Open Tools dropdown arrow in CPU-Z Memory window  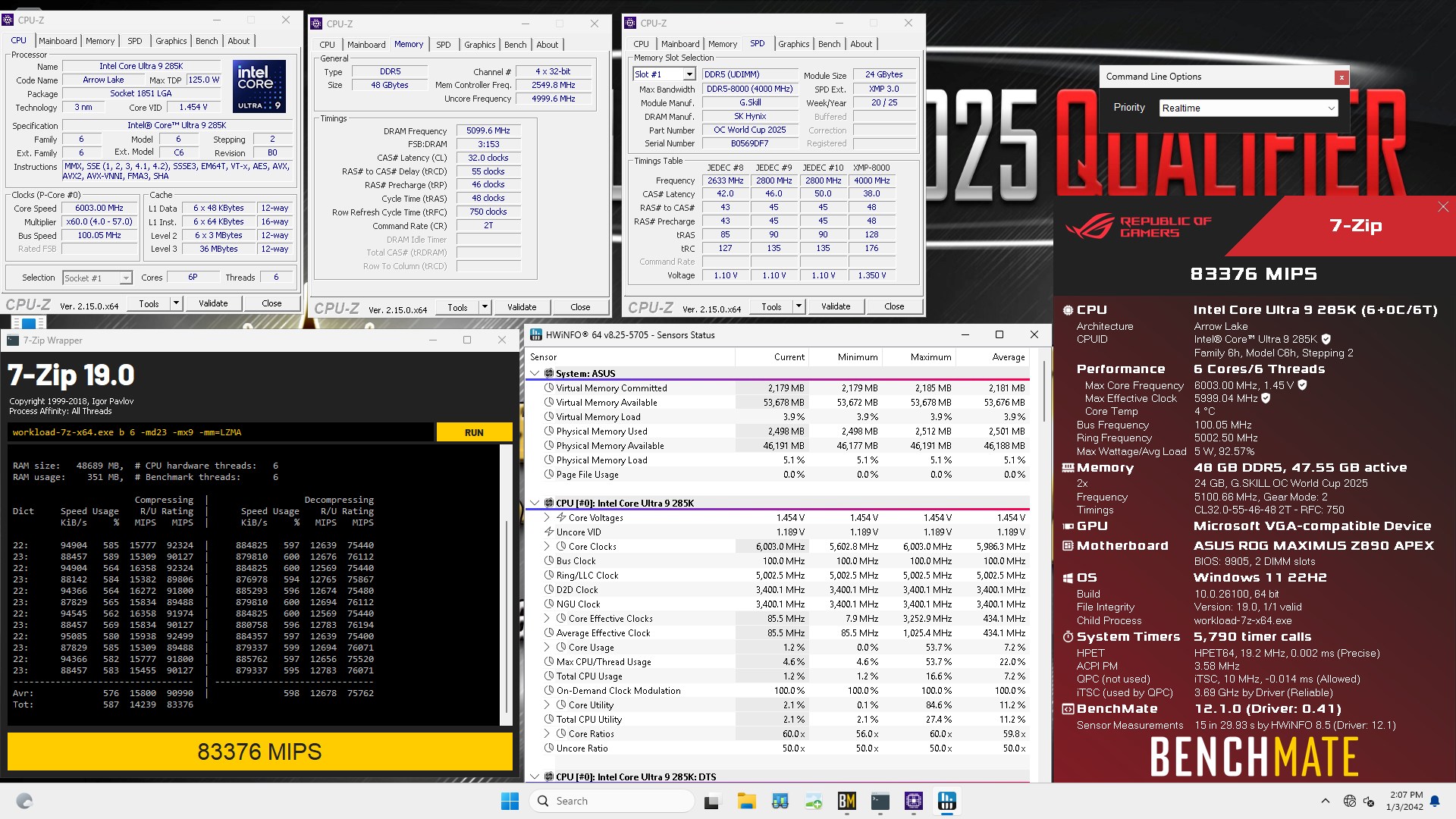[485, 307]
